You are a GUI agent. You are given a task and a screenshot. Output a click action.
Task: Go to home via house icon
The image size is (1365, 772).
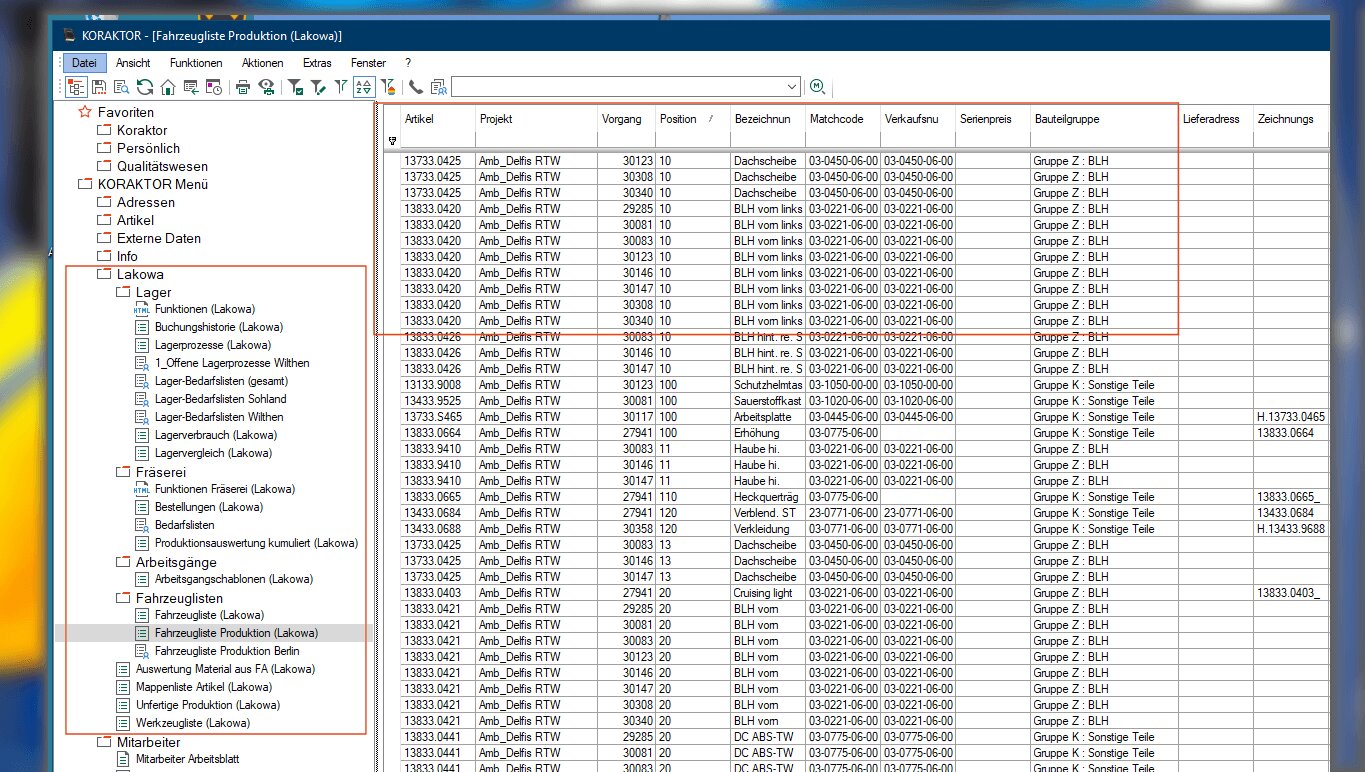pyautogui.click(x=168, y=87)
